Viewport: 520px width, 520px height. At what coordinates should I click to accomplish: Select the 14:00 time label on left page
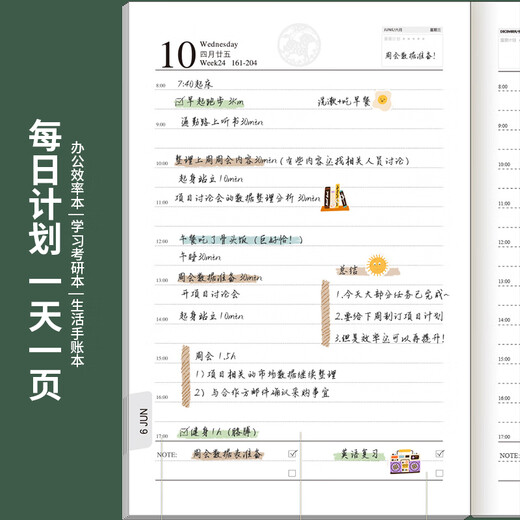pyautogui.click(x=162, y=319)
